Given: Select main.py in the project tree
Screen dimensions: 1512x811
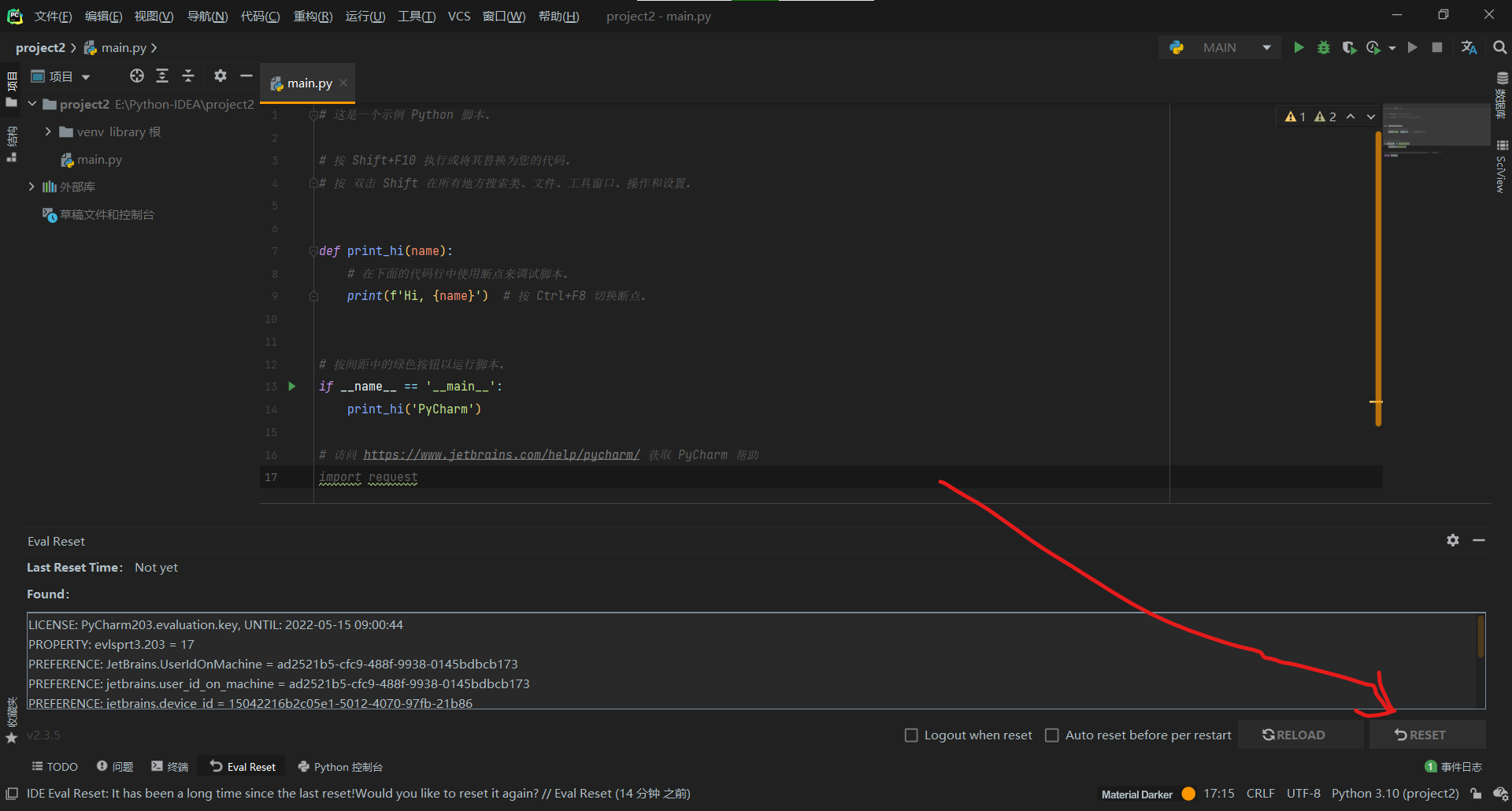Looking at the screenshot, I should [99, 160].
